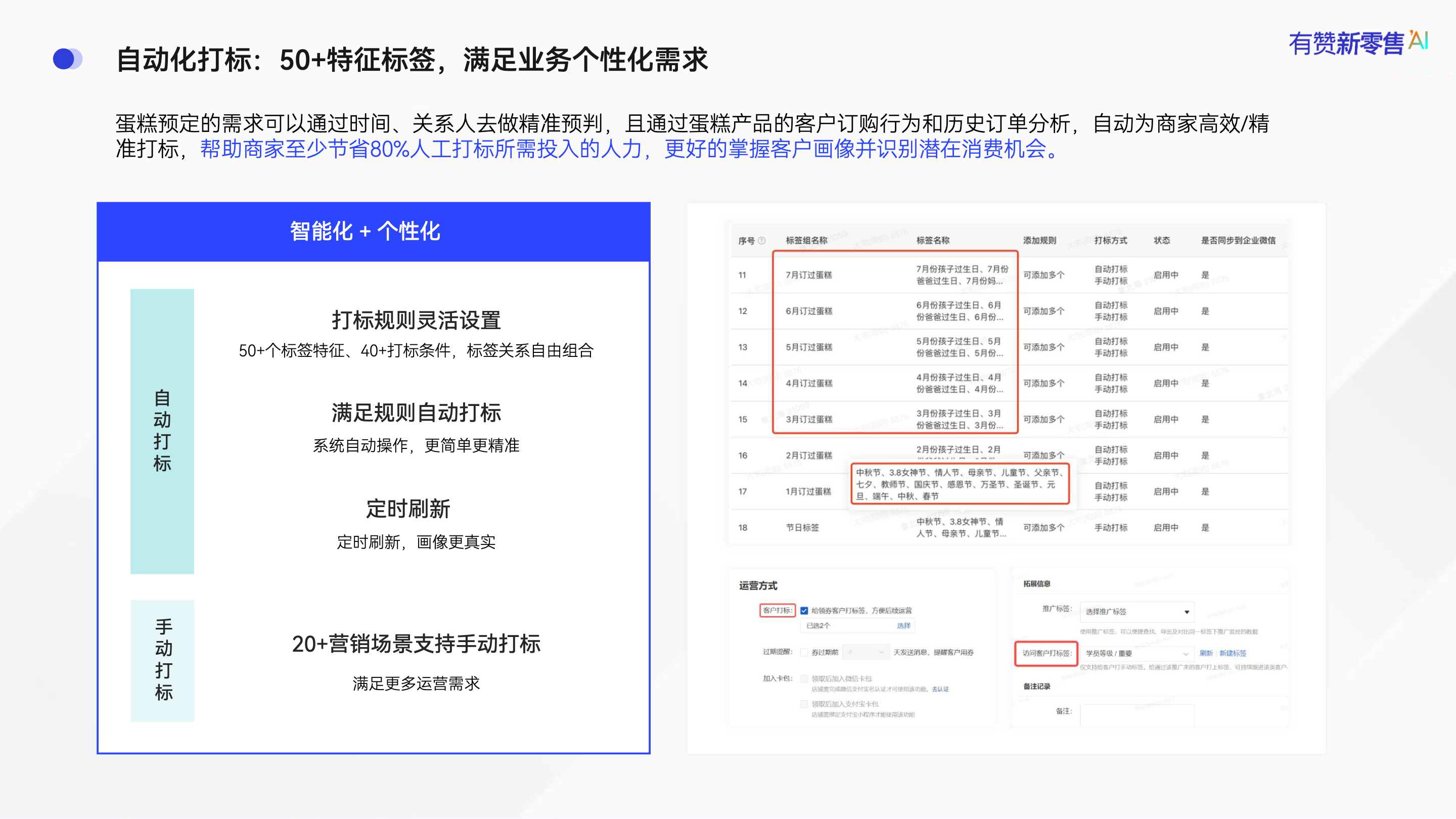Click the blue bullet dot before title
The width and height of the screenshot is (1456, 819).
67,59
